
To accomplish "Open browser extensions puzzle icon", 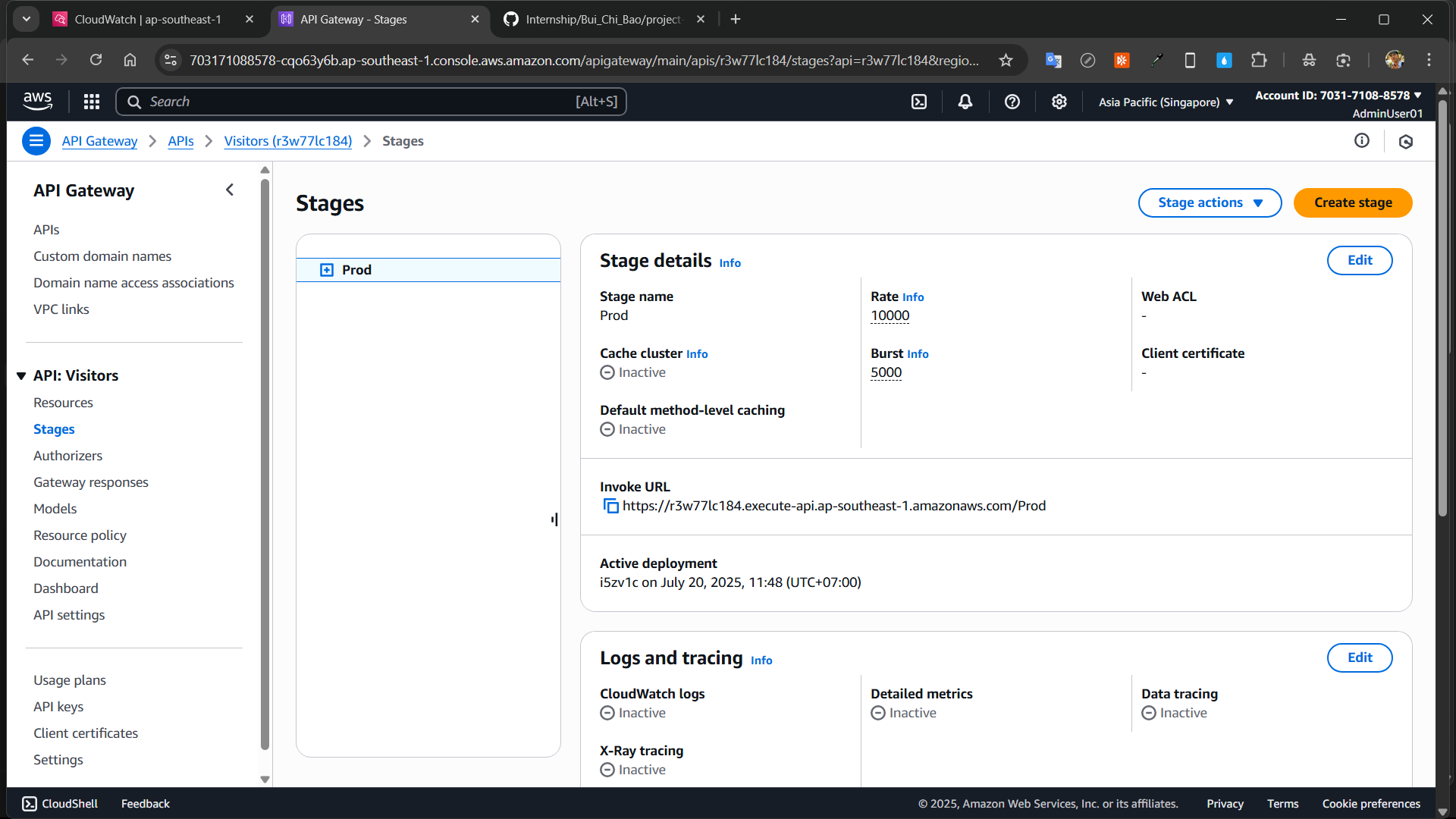I will tap(1259, 60).
